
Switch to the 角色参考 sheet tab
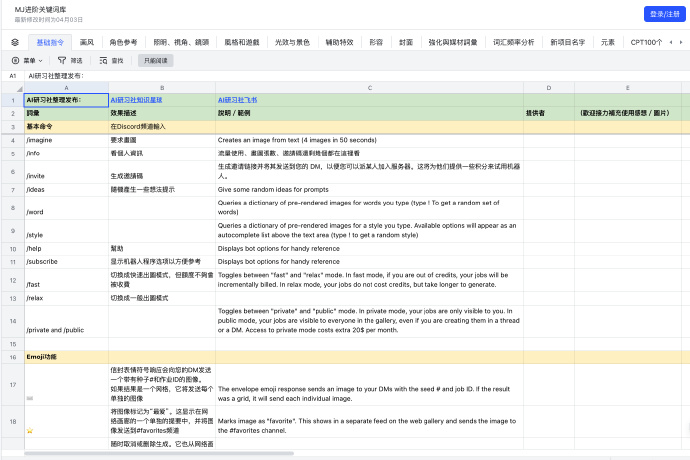(124, 43)
